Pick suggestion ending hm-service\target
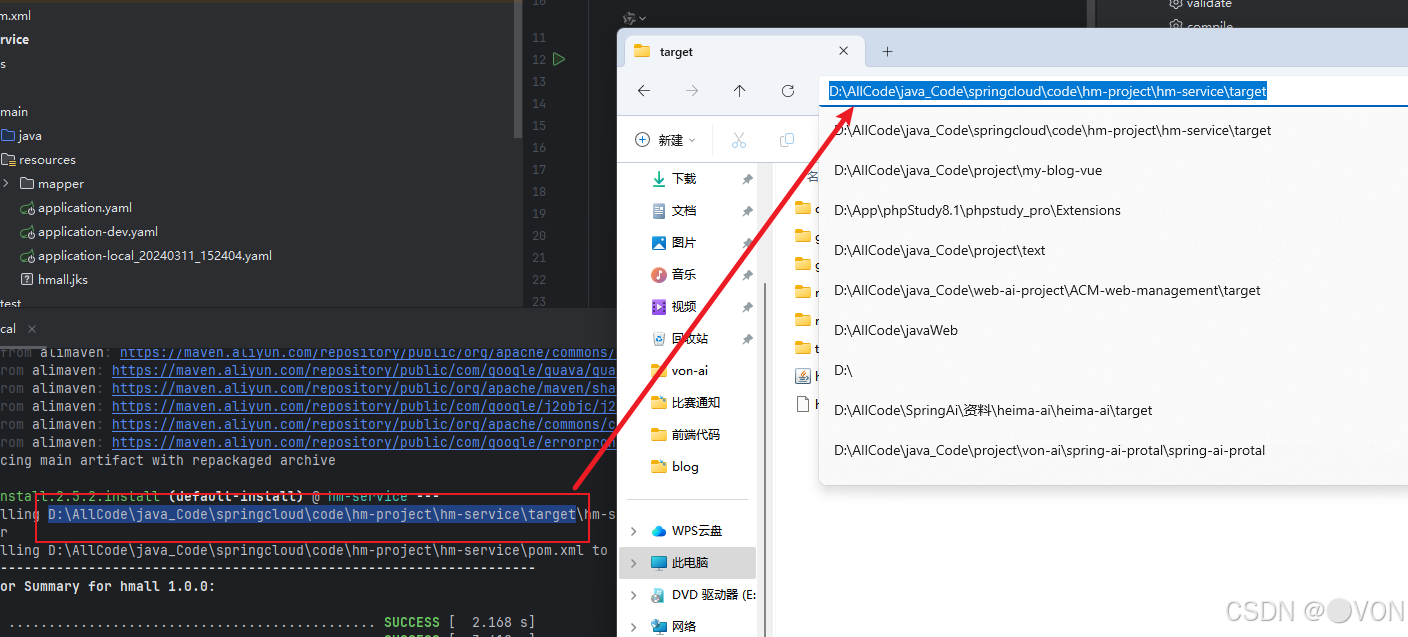 (1052, 130)
